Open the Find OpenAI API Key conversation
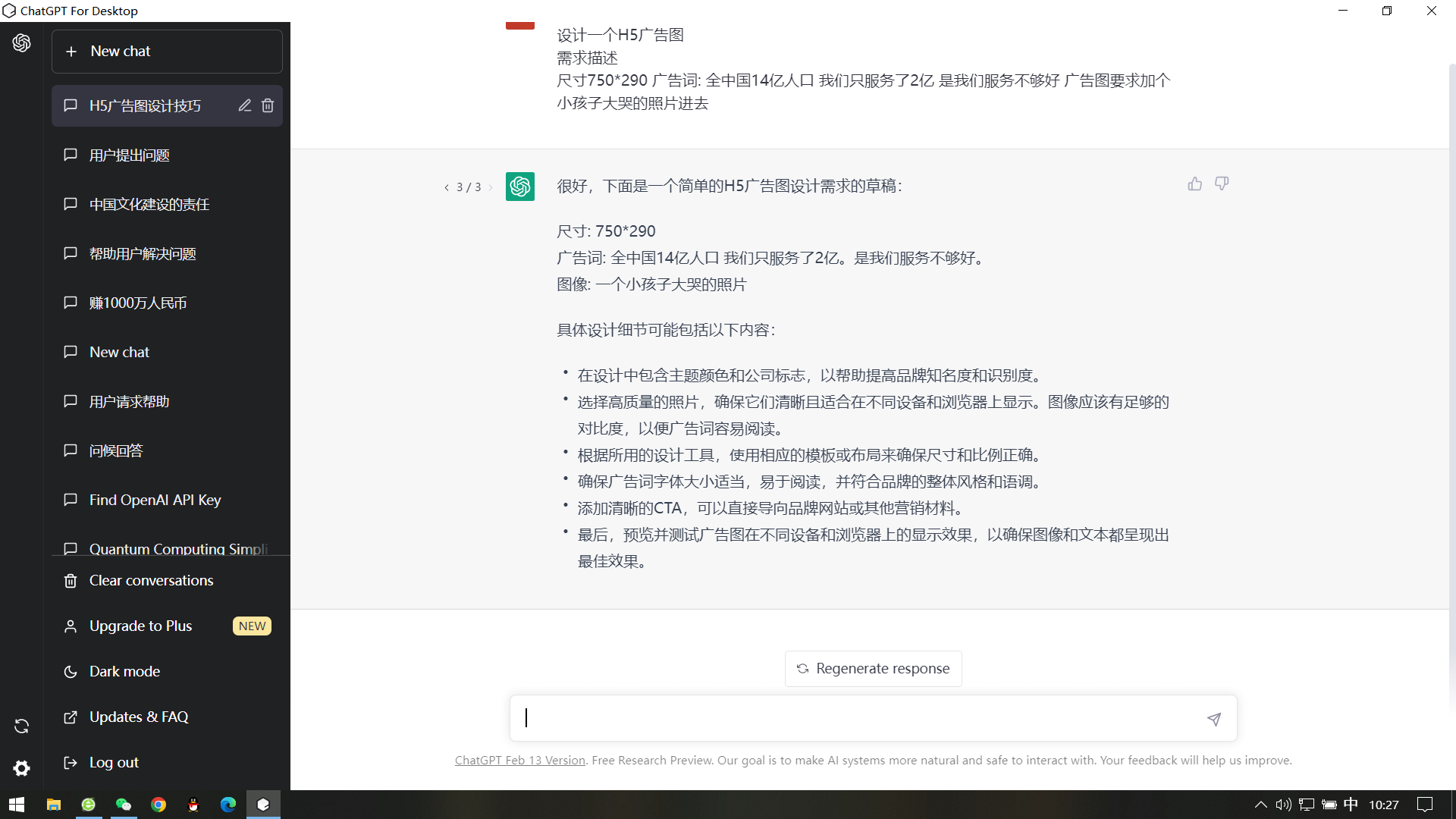The width and height of the screenshot is (1456, 819). coord(155,500)
